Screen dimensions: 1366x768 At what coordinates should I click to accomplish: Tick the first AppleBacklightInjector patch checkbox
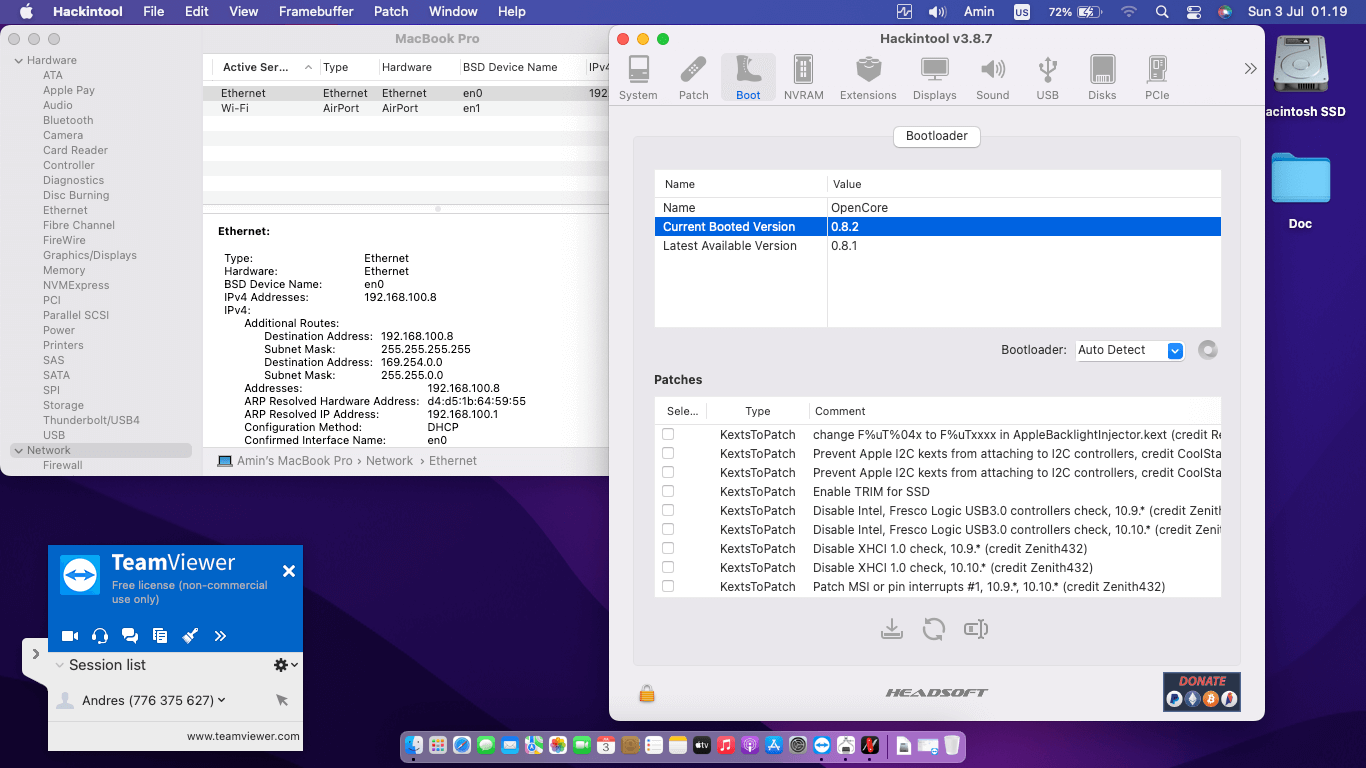coord(668,434)
